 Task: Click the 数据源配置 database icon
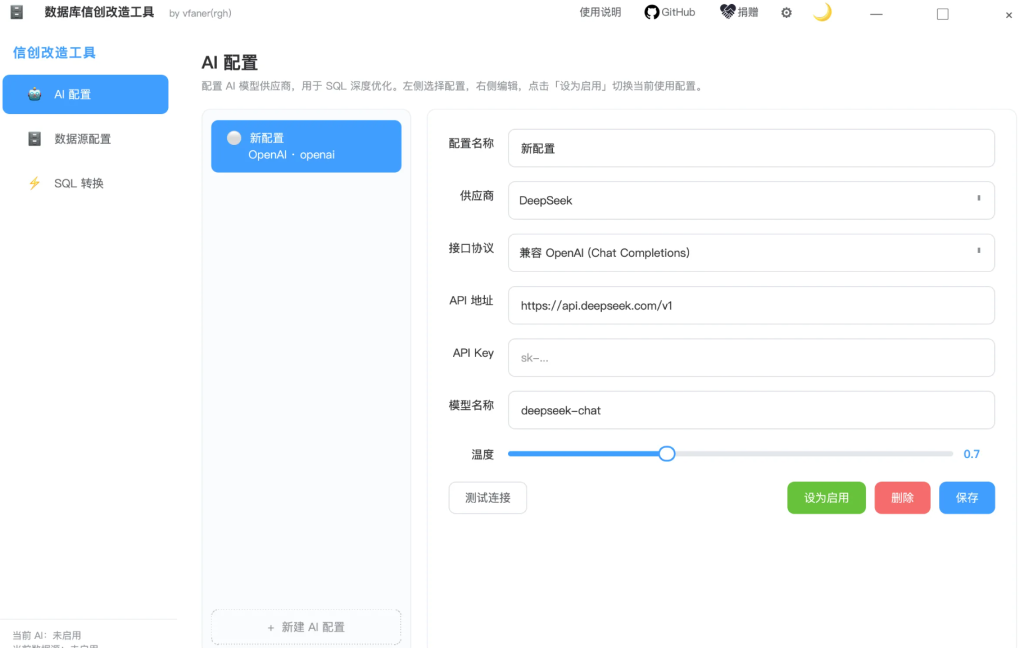coord(35,138)
